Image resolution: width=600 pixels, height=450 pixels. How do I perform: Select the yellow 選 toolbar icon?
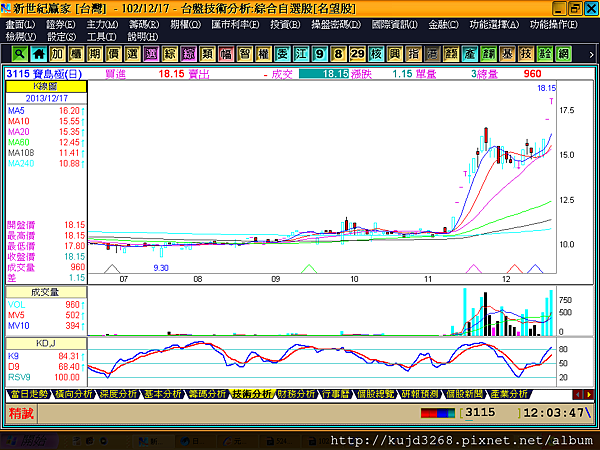coord(132,54)
